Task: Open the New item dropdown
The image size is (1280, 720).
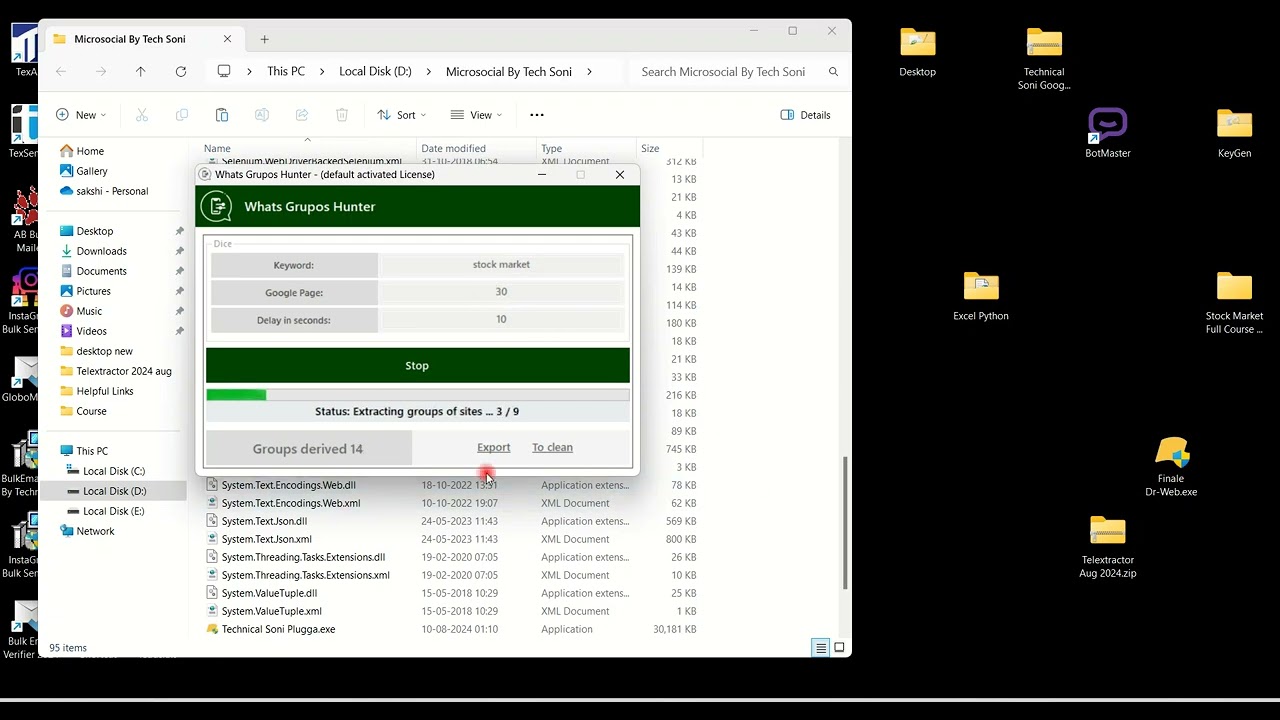Action: [81, 115]
